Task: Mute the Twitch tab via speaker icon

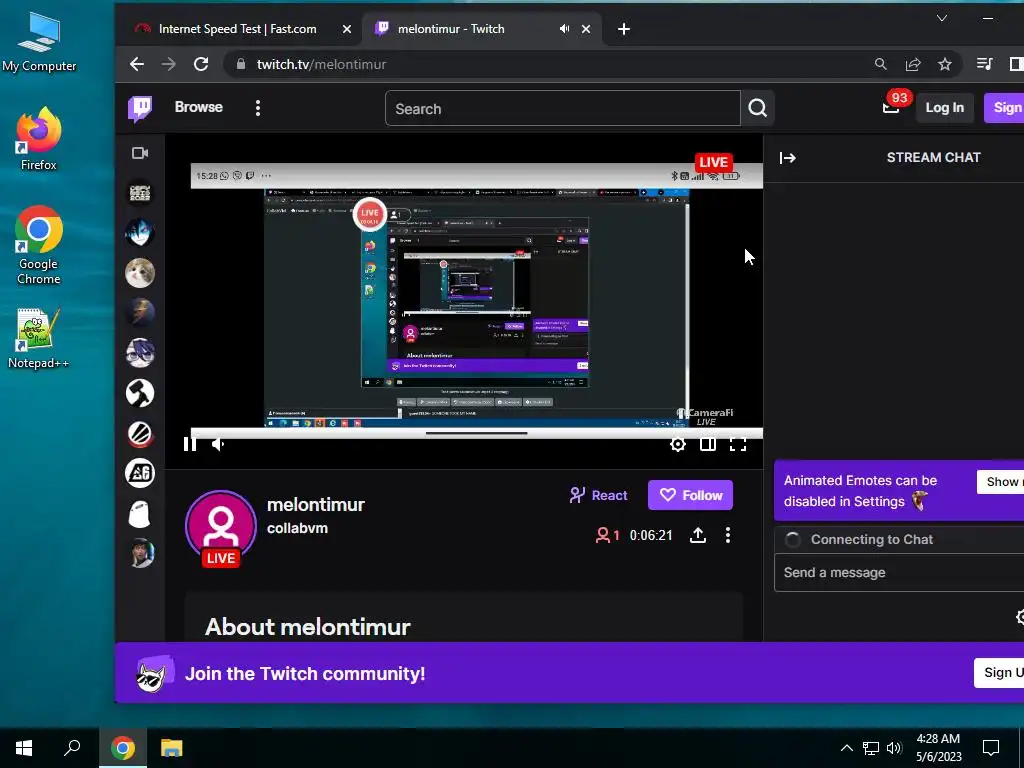Action: click(564, 29)
